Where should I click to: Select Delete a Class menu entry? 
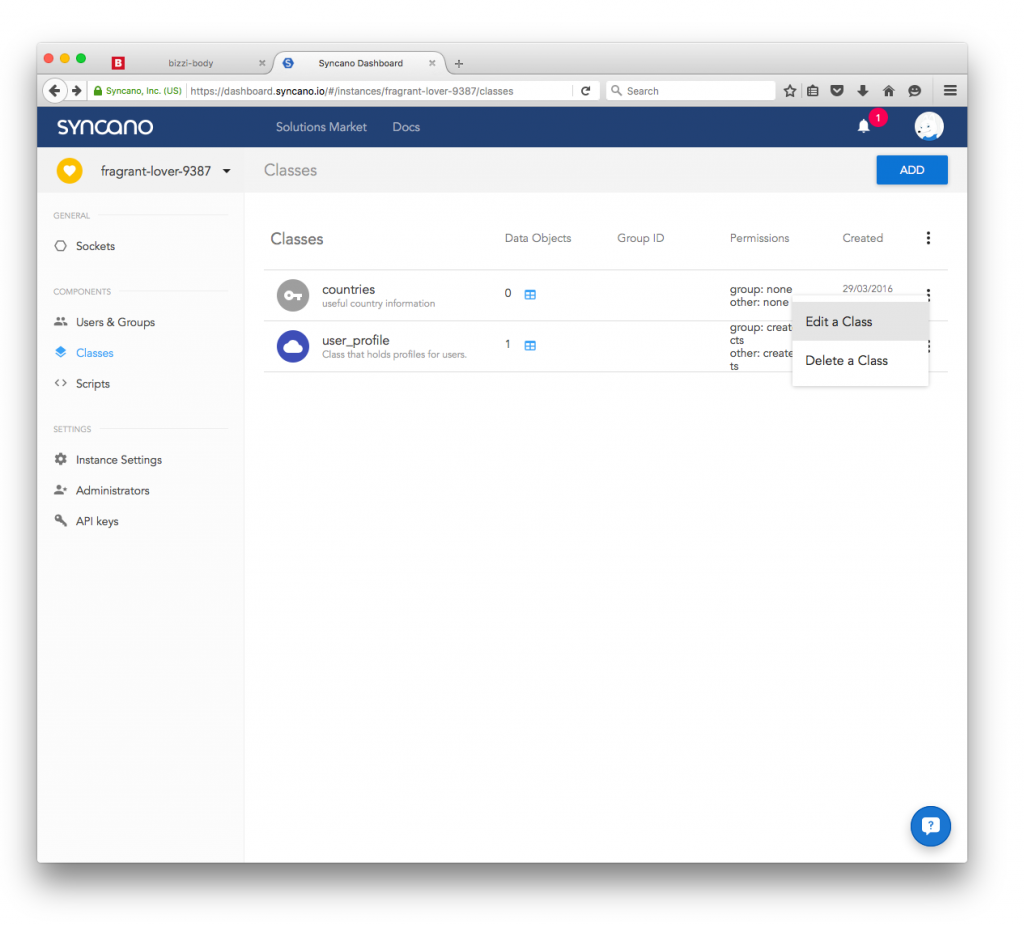coord(860,361)
